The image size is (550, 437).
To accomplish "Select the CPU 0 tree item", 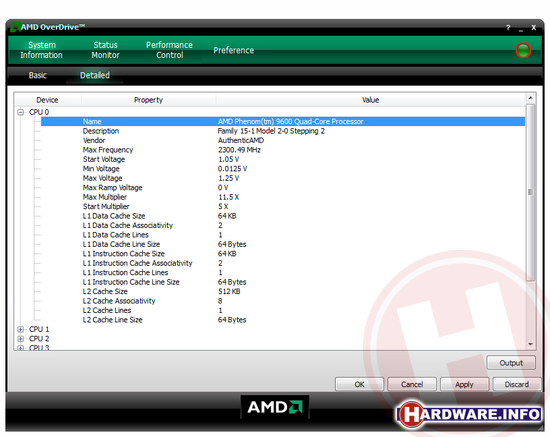I will click(39, 112).
